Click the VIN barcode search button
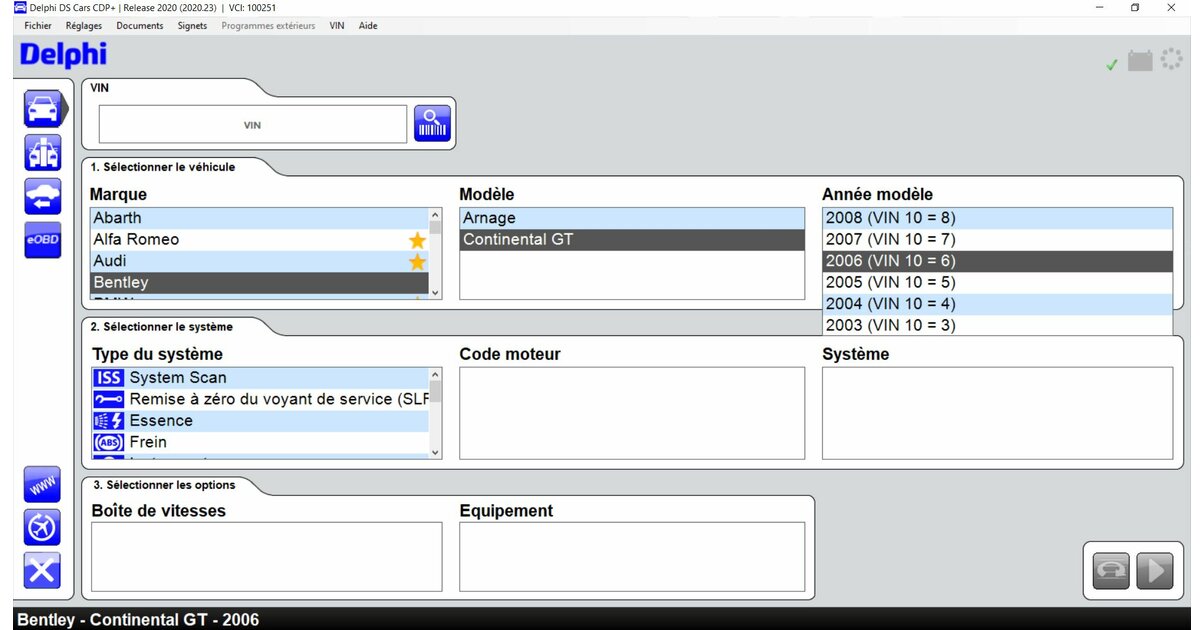1204x630 pixels. click(x=433, y=124)
